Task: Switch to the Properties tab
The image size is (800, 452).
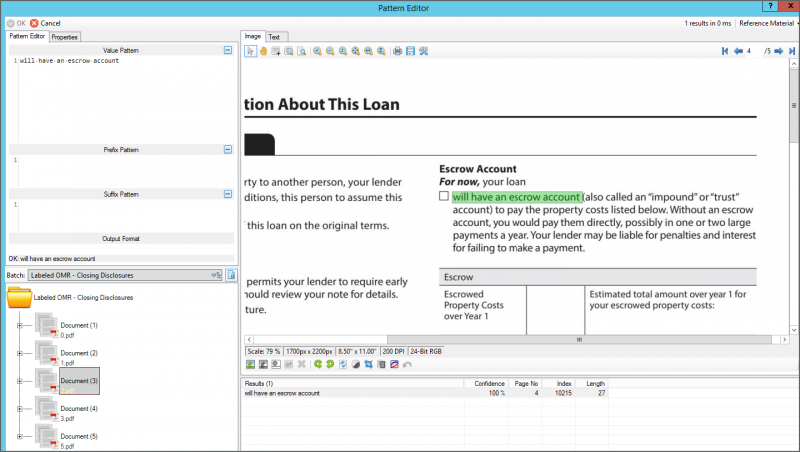Action: [64, 37]
